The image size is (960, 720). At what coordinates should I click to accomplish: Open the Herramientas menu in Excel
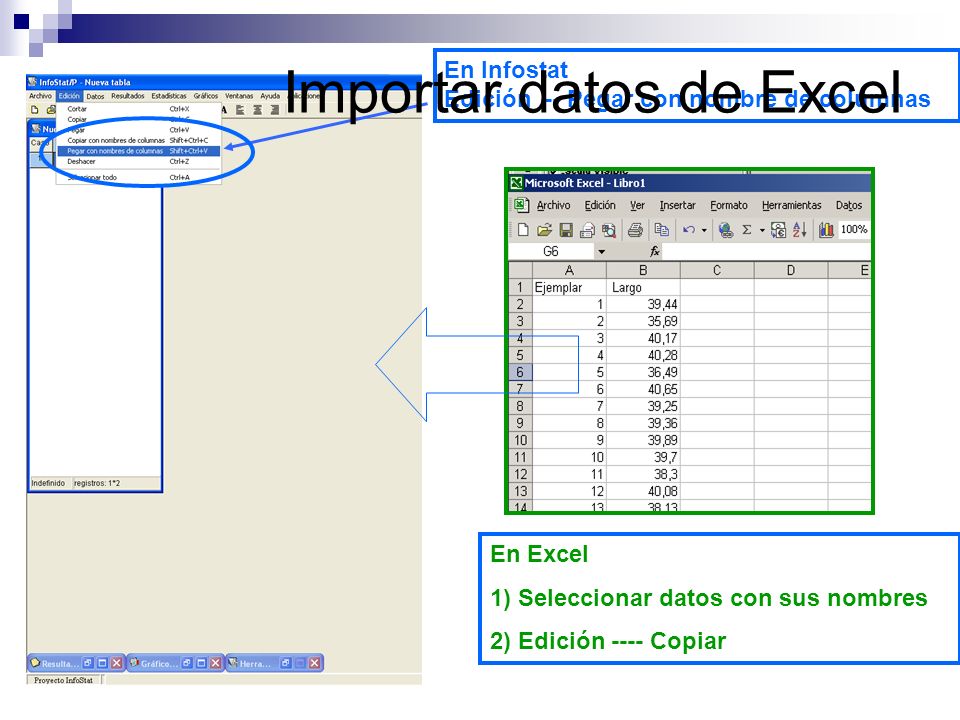tap(792, 206)
